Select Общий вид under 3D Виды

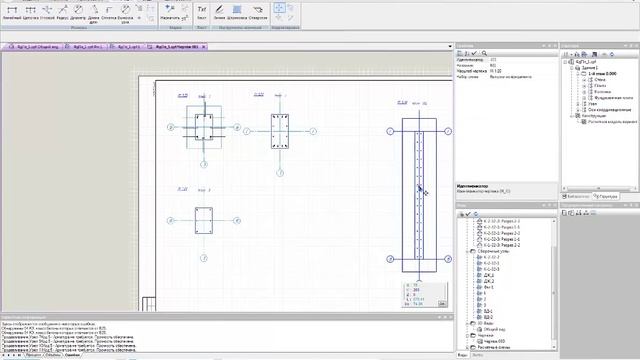pos(495,329)
